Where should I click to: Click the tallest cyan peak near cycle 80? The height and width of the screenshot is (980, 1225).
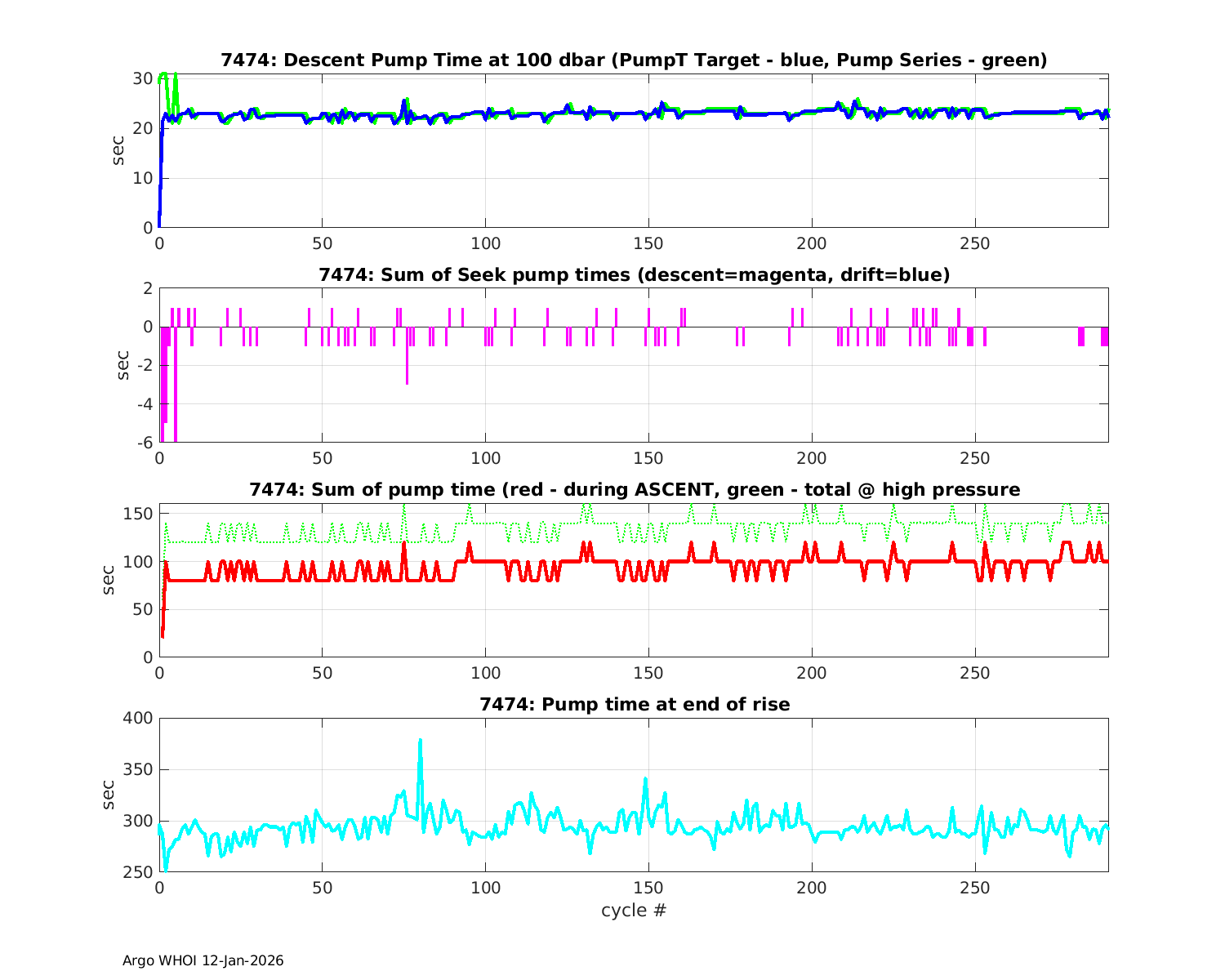[420, 742]
